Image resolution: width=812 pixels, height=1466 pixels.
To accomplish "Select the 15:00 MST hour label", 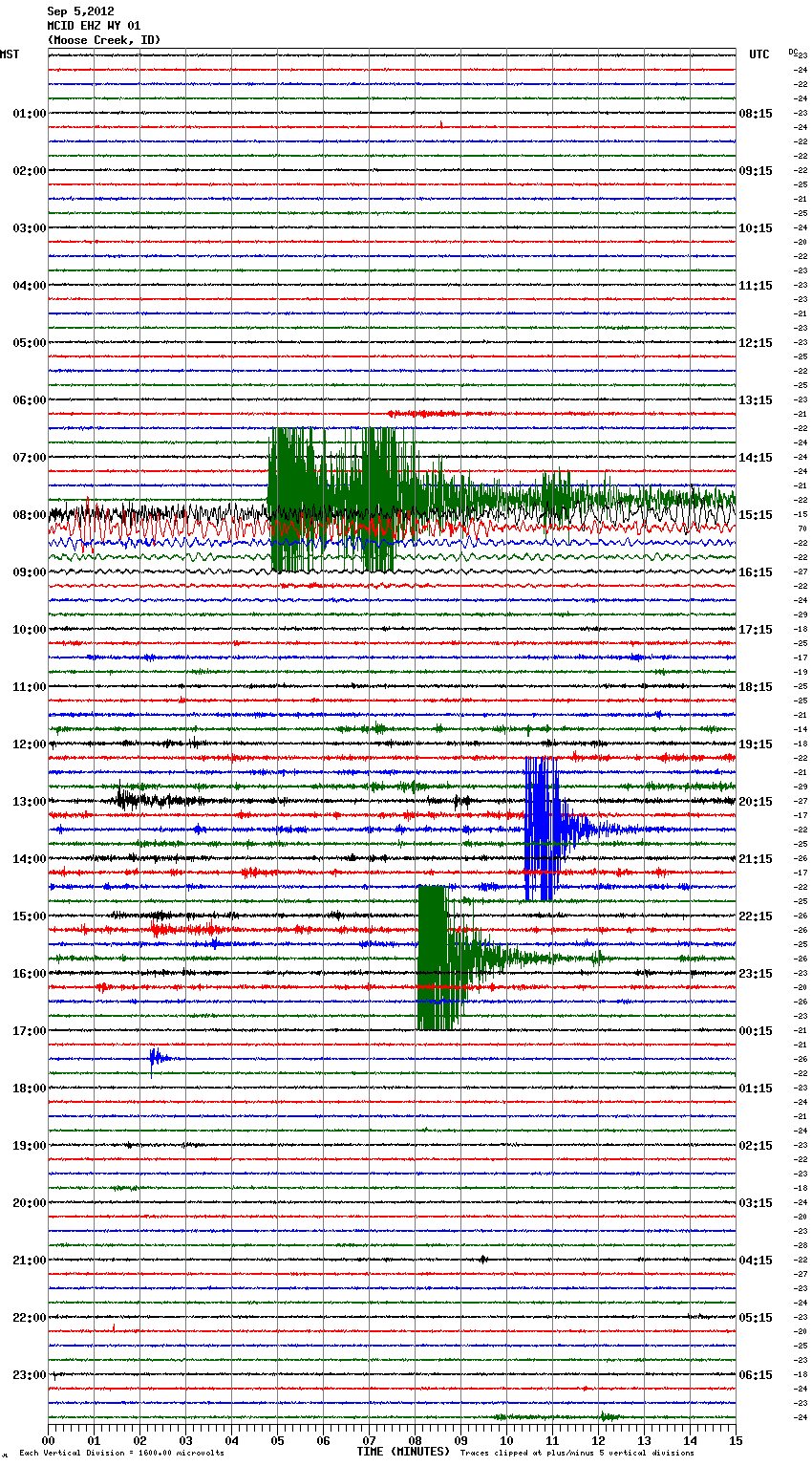I will 30,916.
